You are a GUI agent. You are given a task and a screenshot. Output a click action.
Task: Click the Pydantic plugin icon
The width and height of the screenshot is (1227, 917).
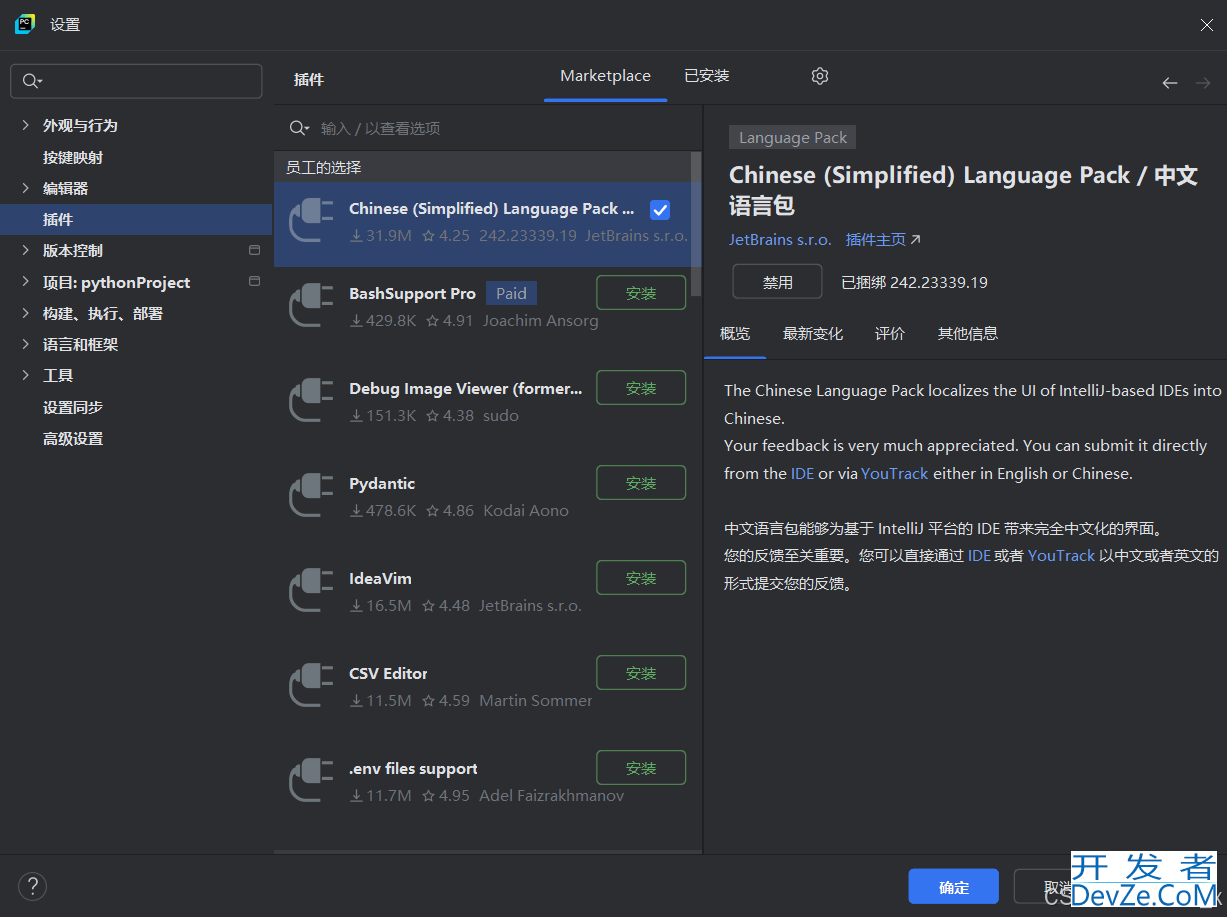click(311, 496)
